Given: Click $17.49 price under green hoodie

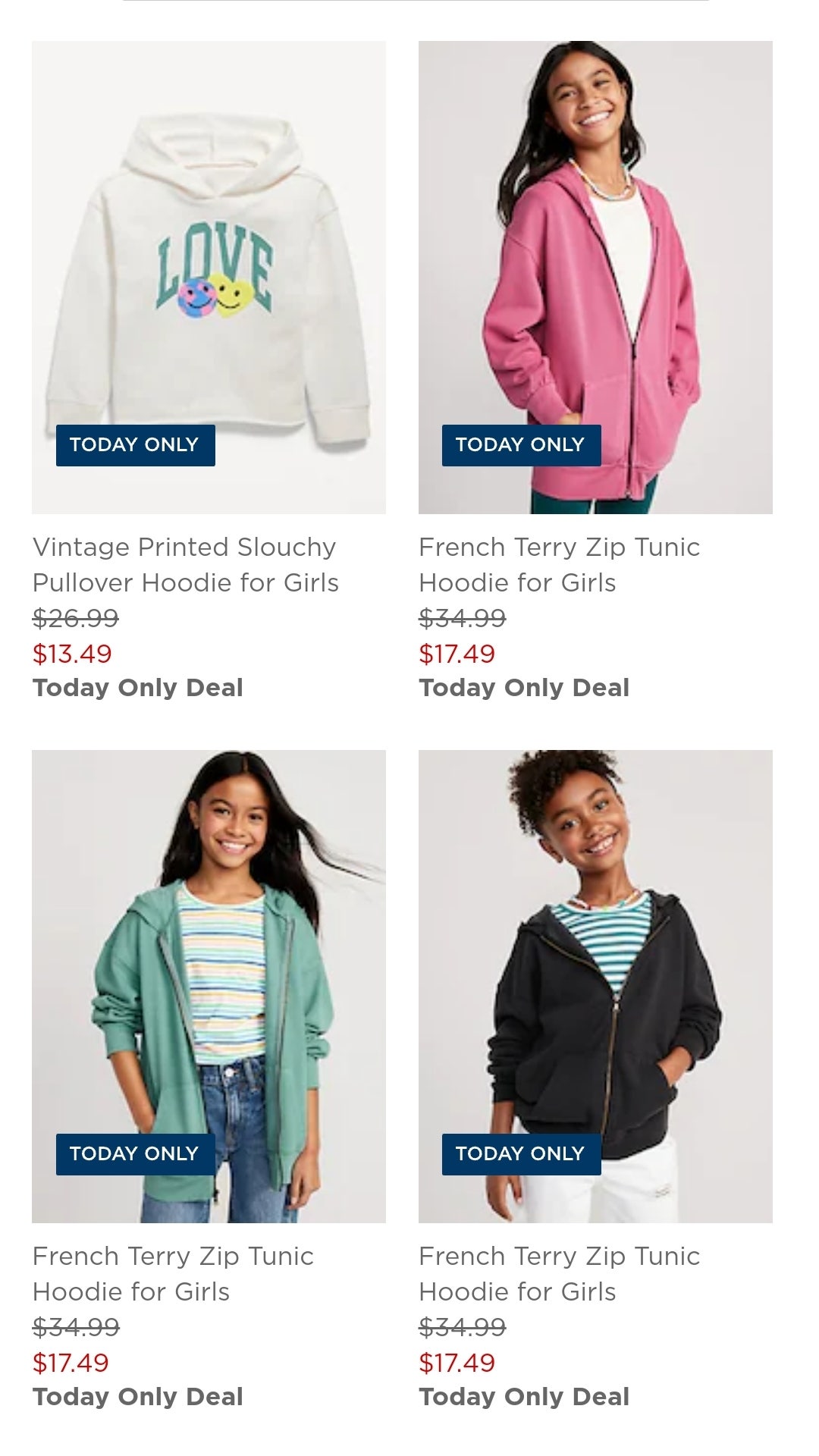Looking at the screenshot, I should pyautogui.click(x=71, y=1363).
